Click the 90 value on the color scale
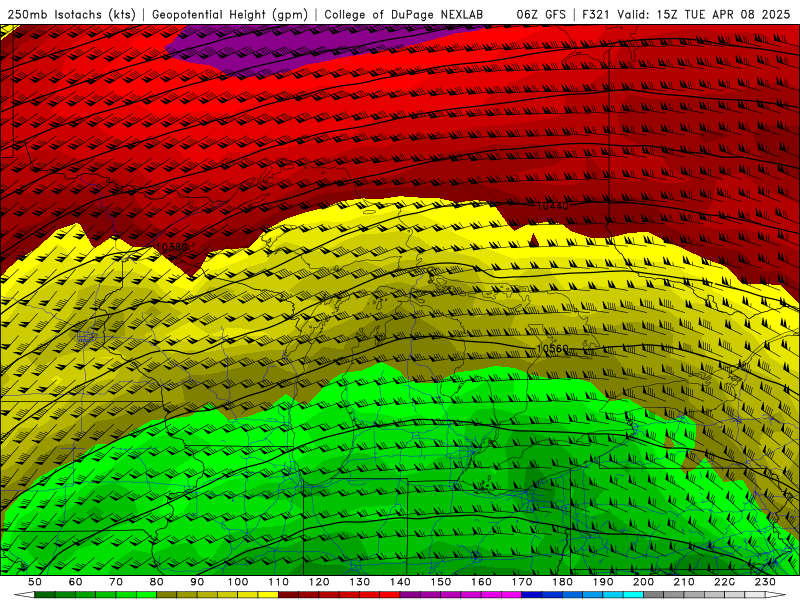 (x=197, y=582)
